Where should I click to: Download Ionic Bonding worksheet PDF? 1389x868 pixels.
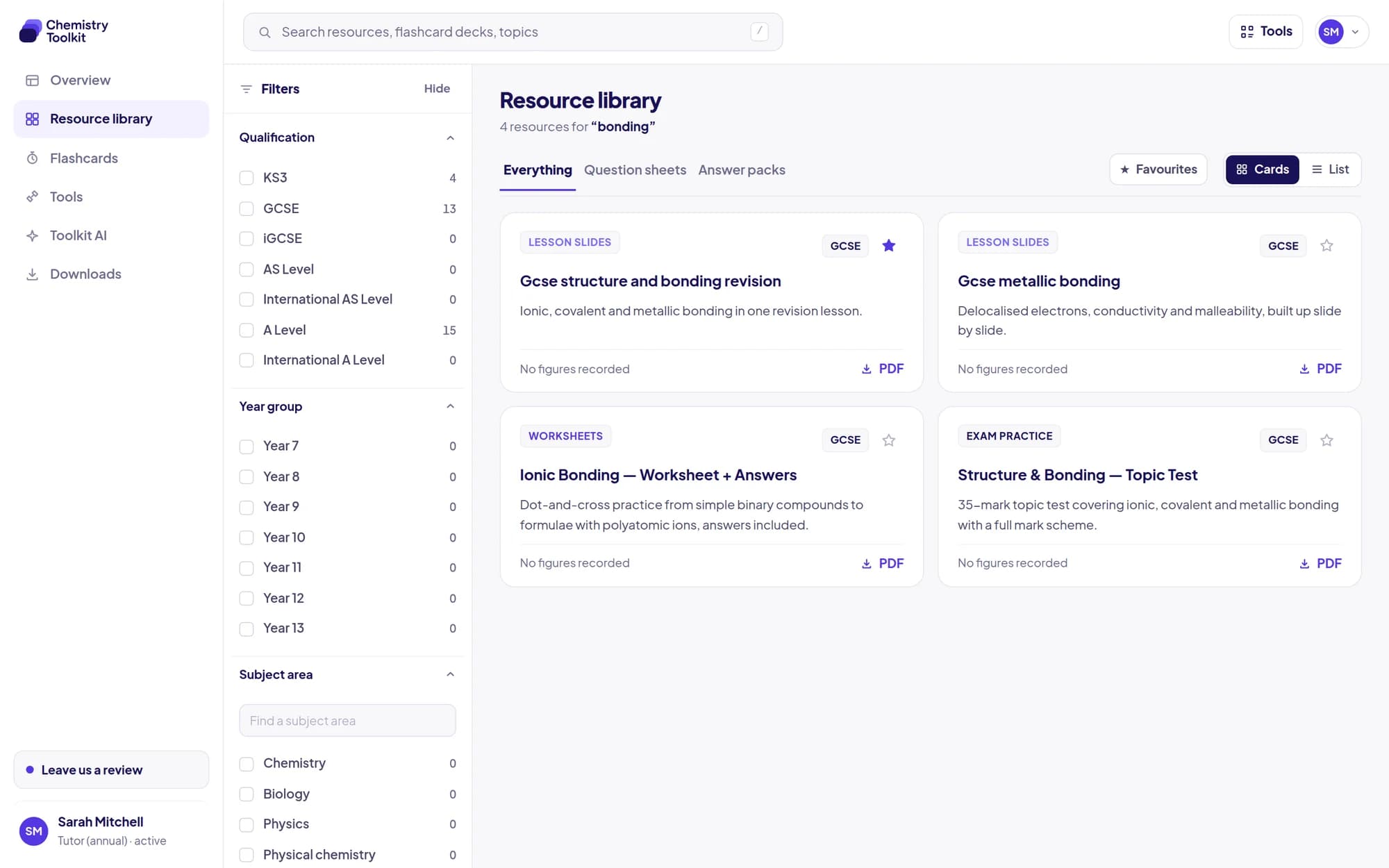pos(883,563)
